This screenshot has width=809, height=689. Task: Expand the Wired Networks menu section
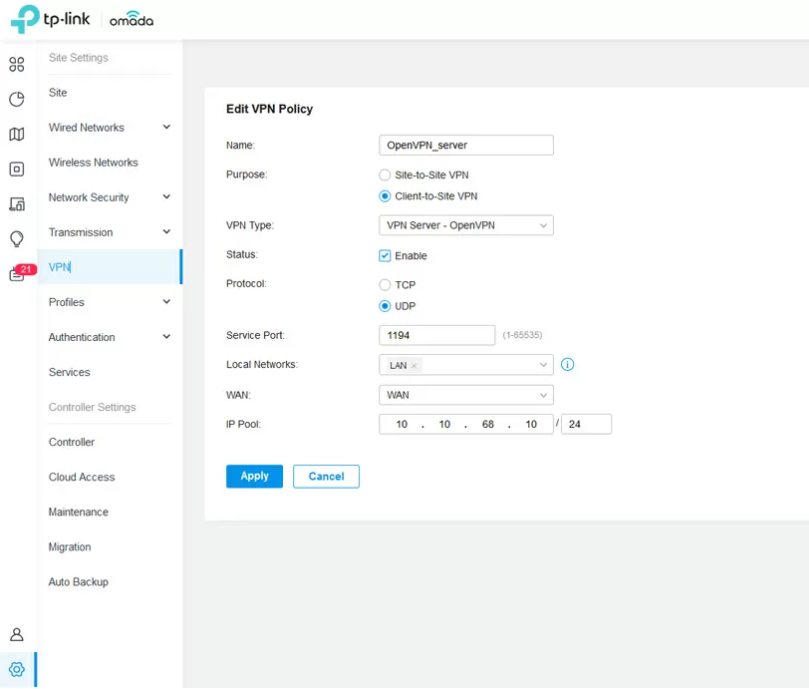pos(109,128)
